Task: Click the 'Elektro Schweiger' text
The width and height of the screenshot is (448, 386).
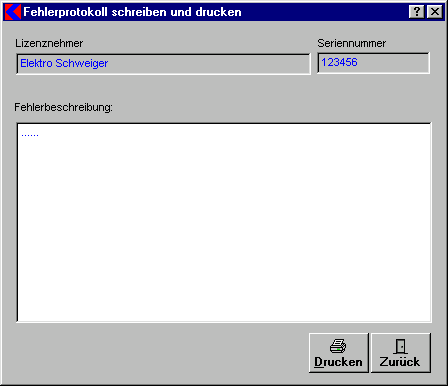Action: click(x=64, y=63)
